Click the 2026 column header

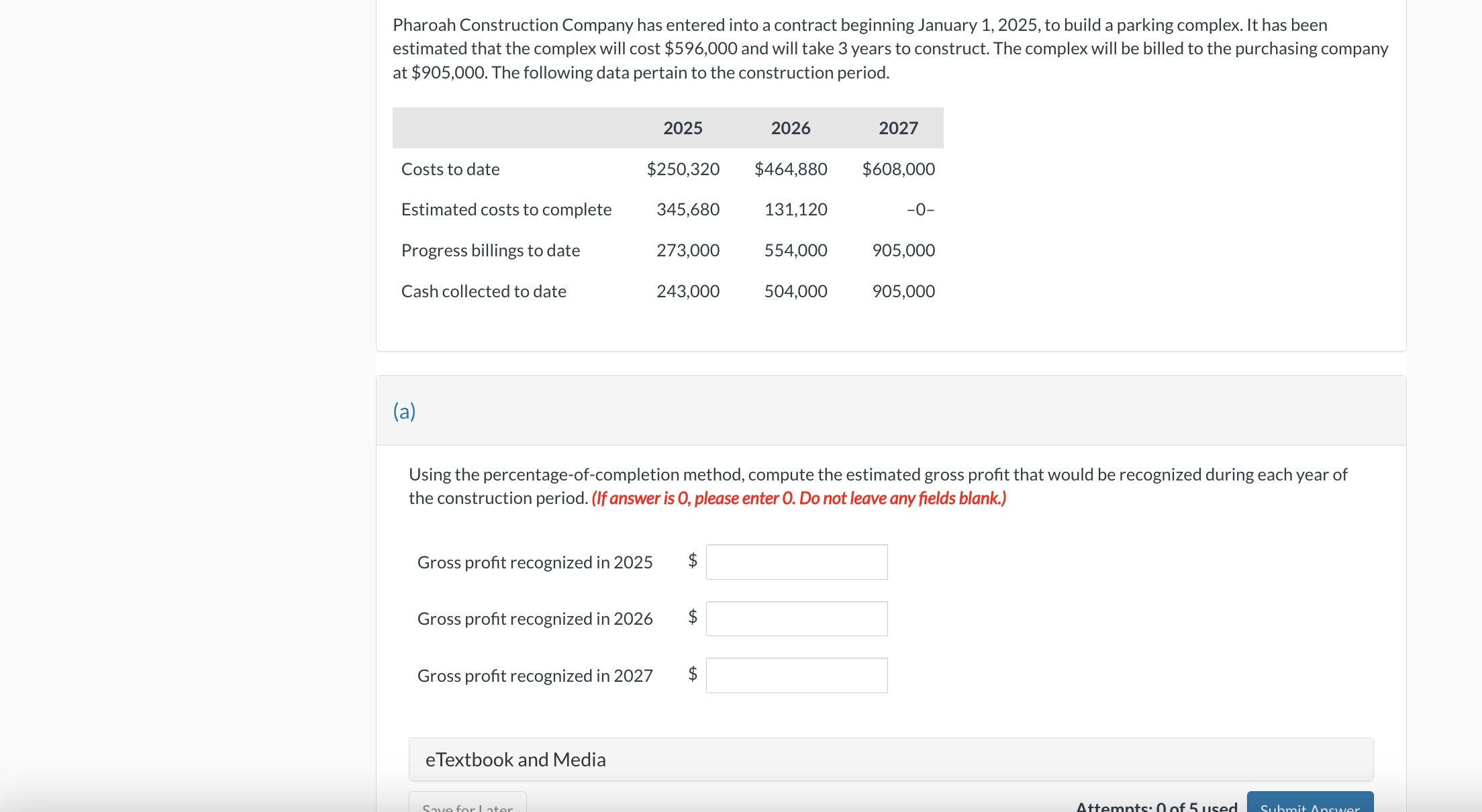(x=790, y=128)
